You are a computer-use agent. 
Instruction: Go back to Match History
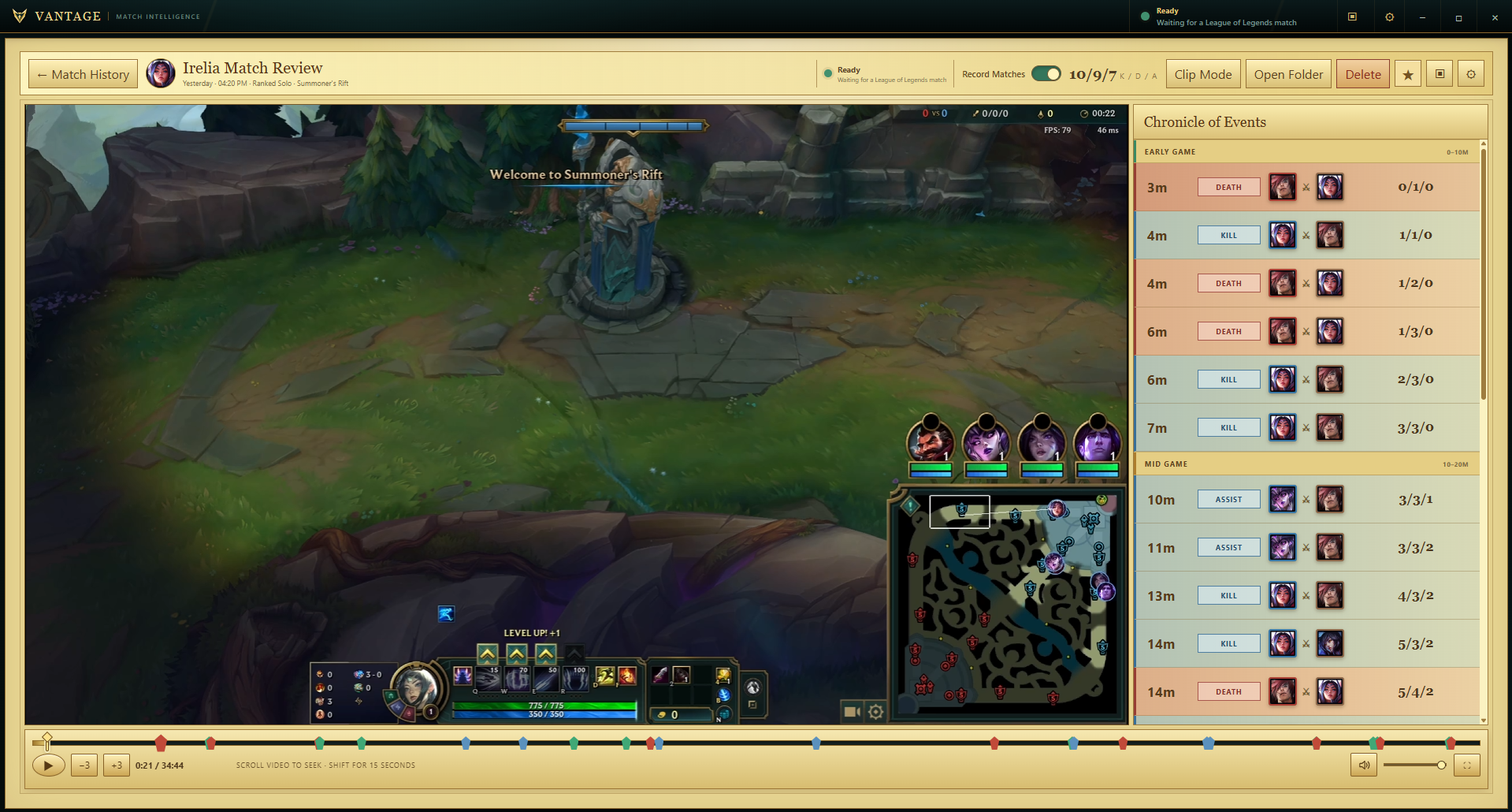click(84, 74)
